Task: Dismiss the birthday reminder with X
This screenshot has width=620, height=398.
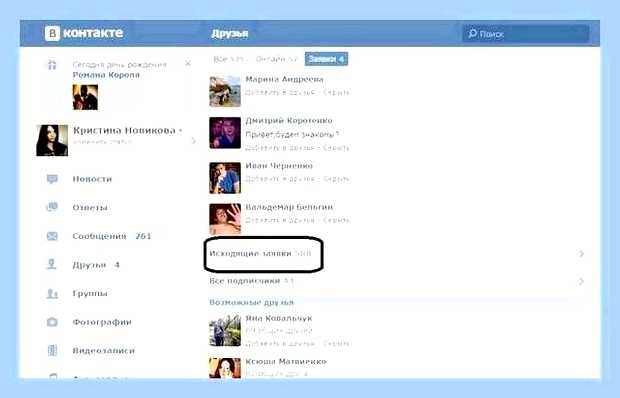Action: coord(188,63)
